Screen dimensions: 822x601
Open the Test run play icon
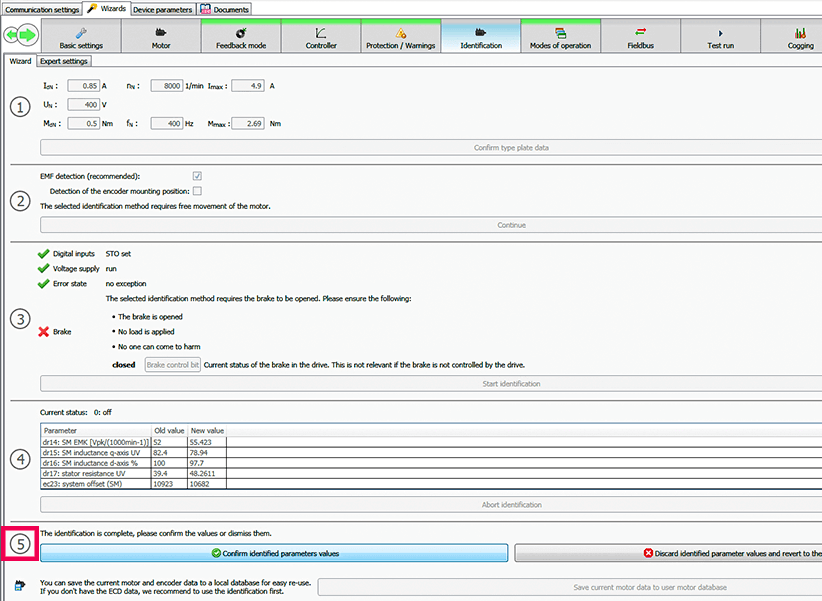[720, 33]
